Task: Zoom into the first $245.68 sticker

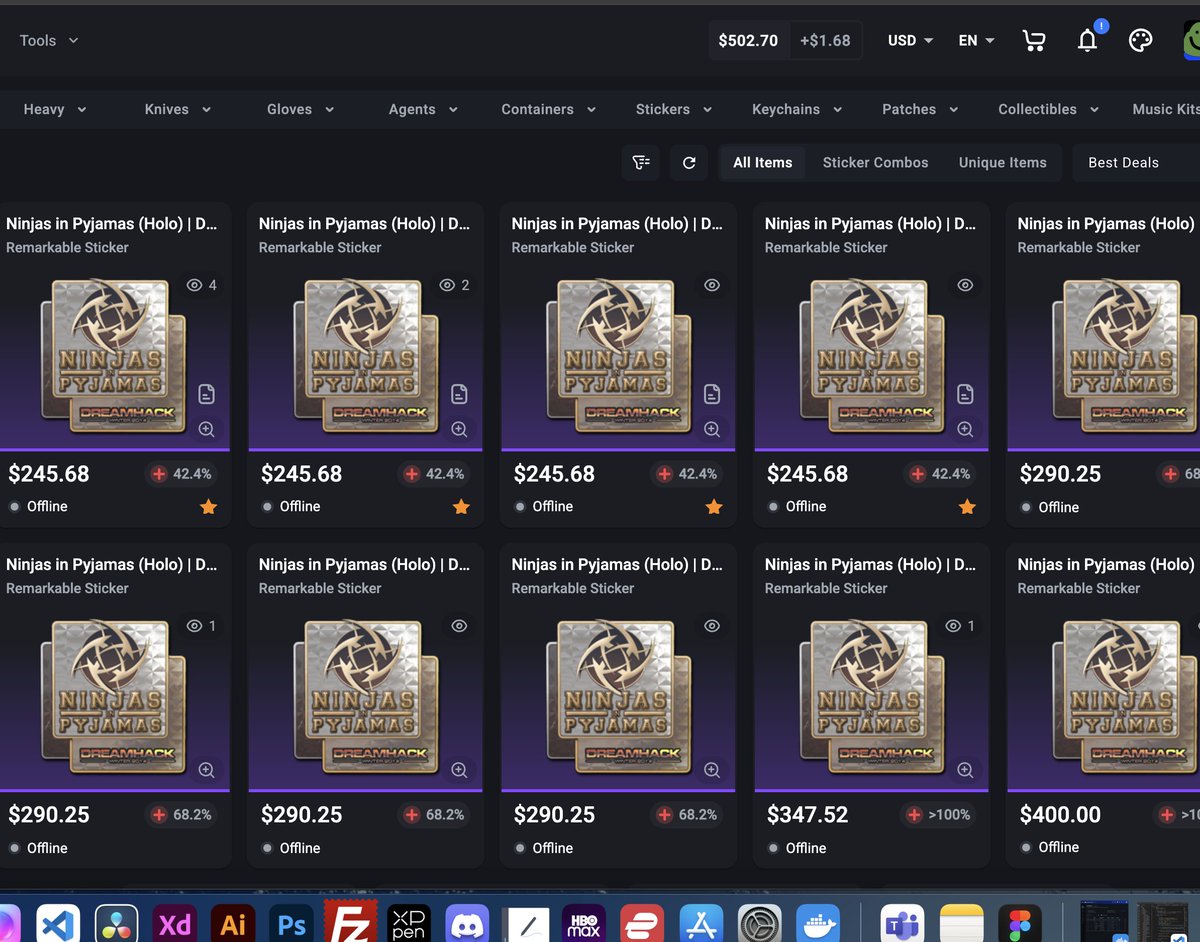Action: point(206,429)
